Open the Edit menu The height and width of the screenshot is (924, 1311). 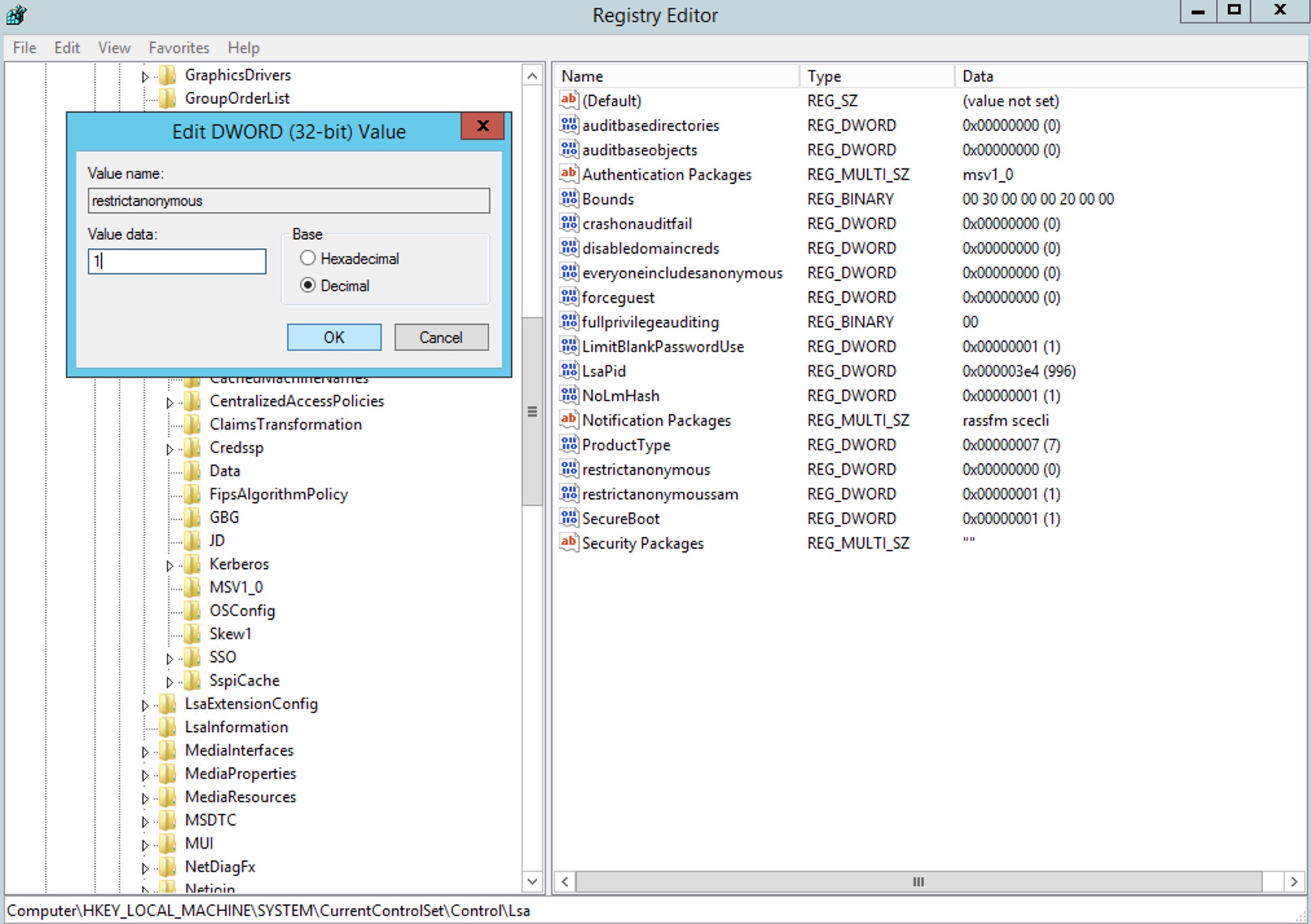[67, 48]
